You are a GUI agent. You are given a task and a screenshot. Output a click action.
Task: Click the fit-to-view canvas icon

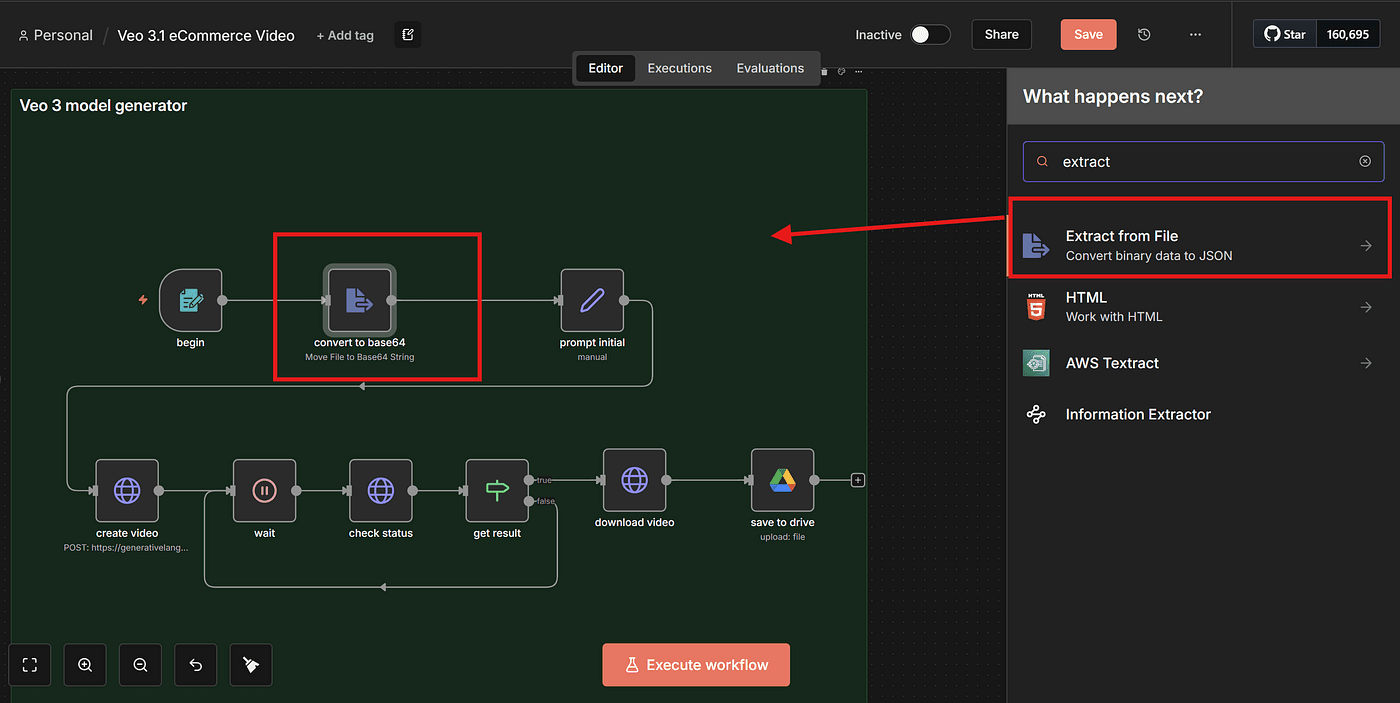pos(30,665)
